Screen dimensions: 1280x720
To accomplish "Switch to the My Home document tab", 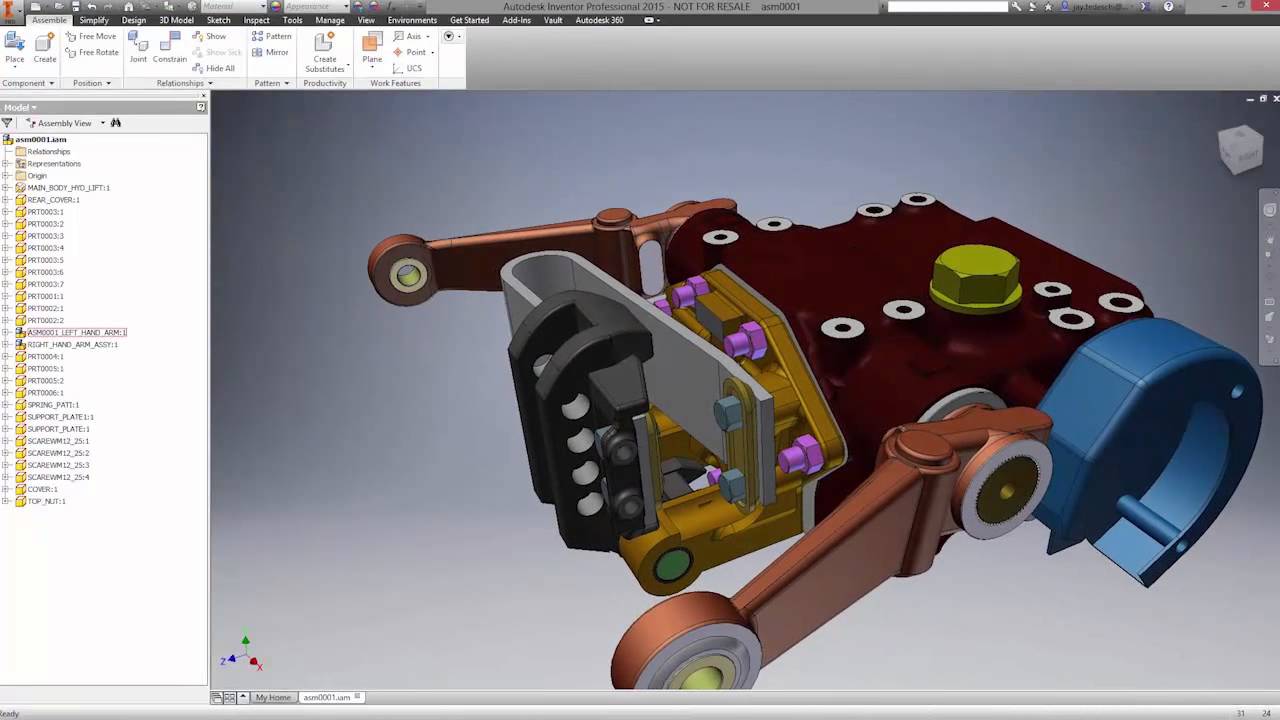I will click(273, 697).
